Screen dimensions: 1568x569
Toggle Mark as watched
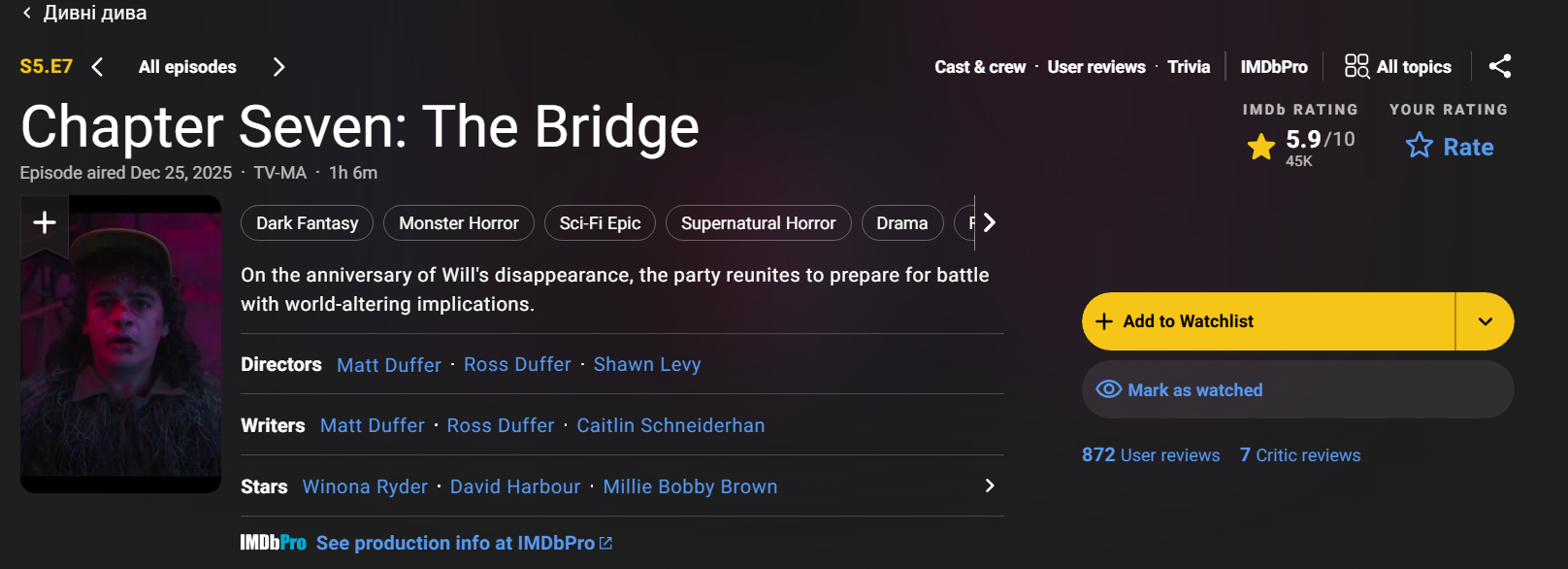[1297, 389]
